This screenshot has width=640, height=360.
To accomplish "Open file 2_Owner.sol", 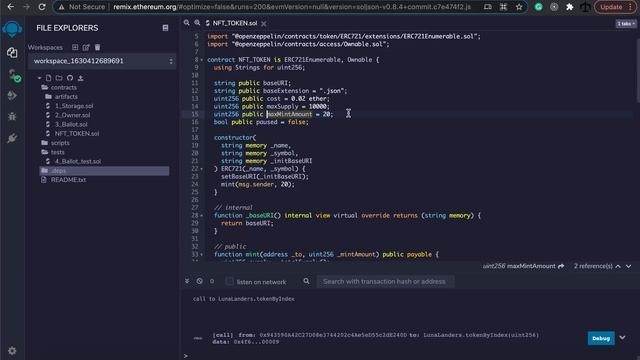I will 73,115.
